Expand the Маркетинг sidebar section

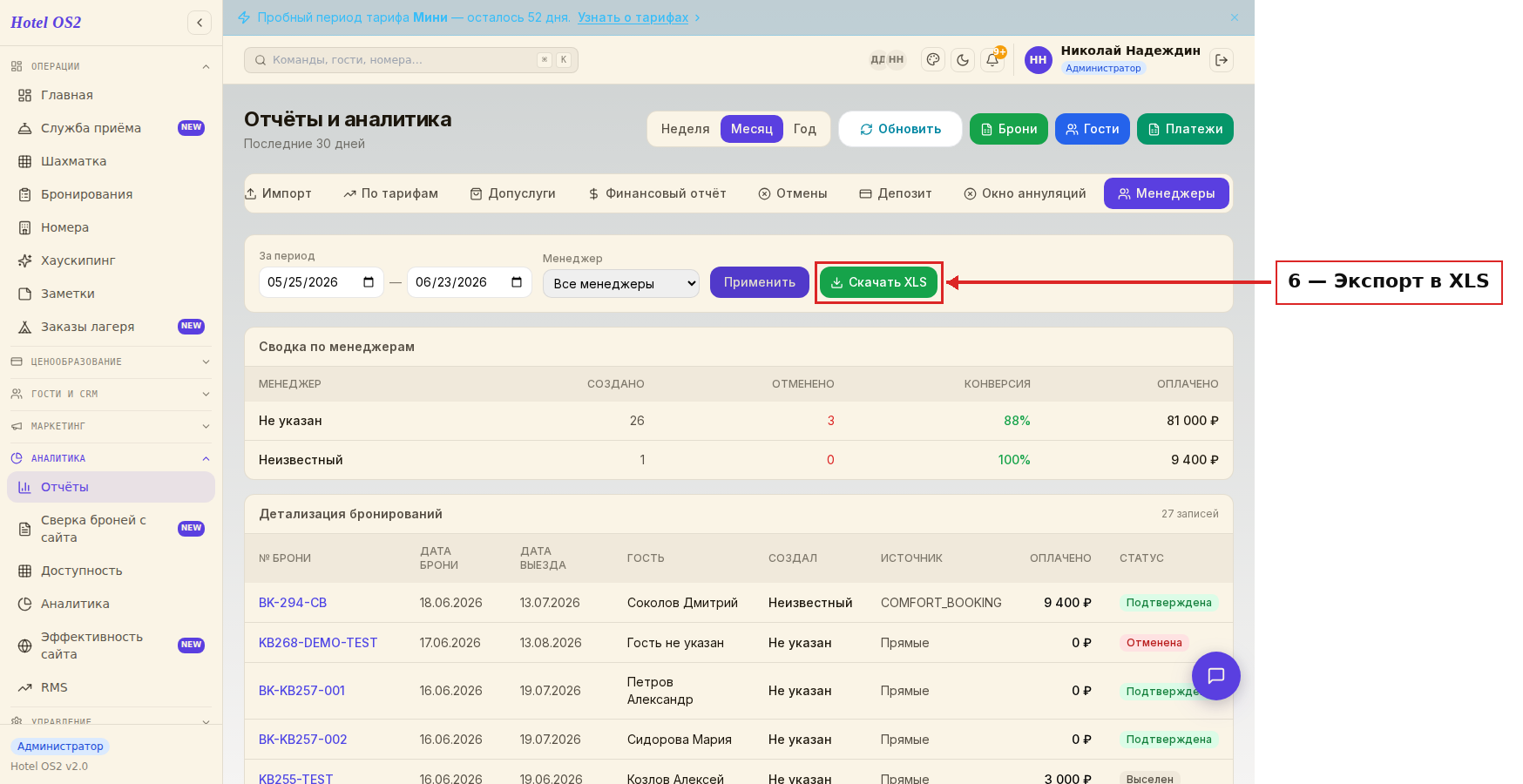(x=111, y=426)
